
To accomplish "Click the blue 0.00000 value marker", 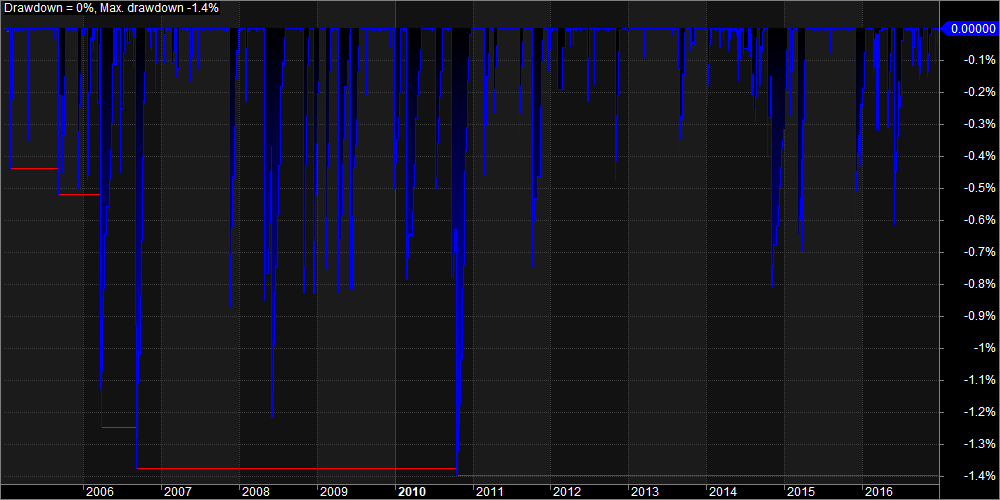I will click(x=969, y=28).
